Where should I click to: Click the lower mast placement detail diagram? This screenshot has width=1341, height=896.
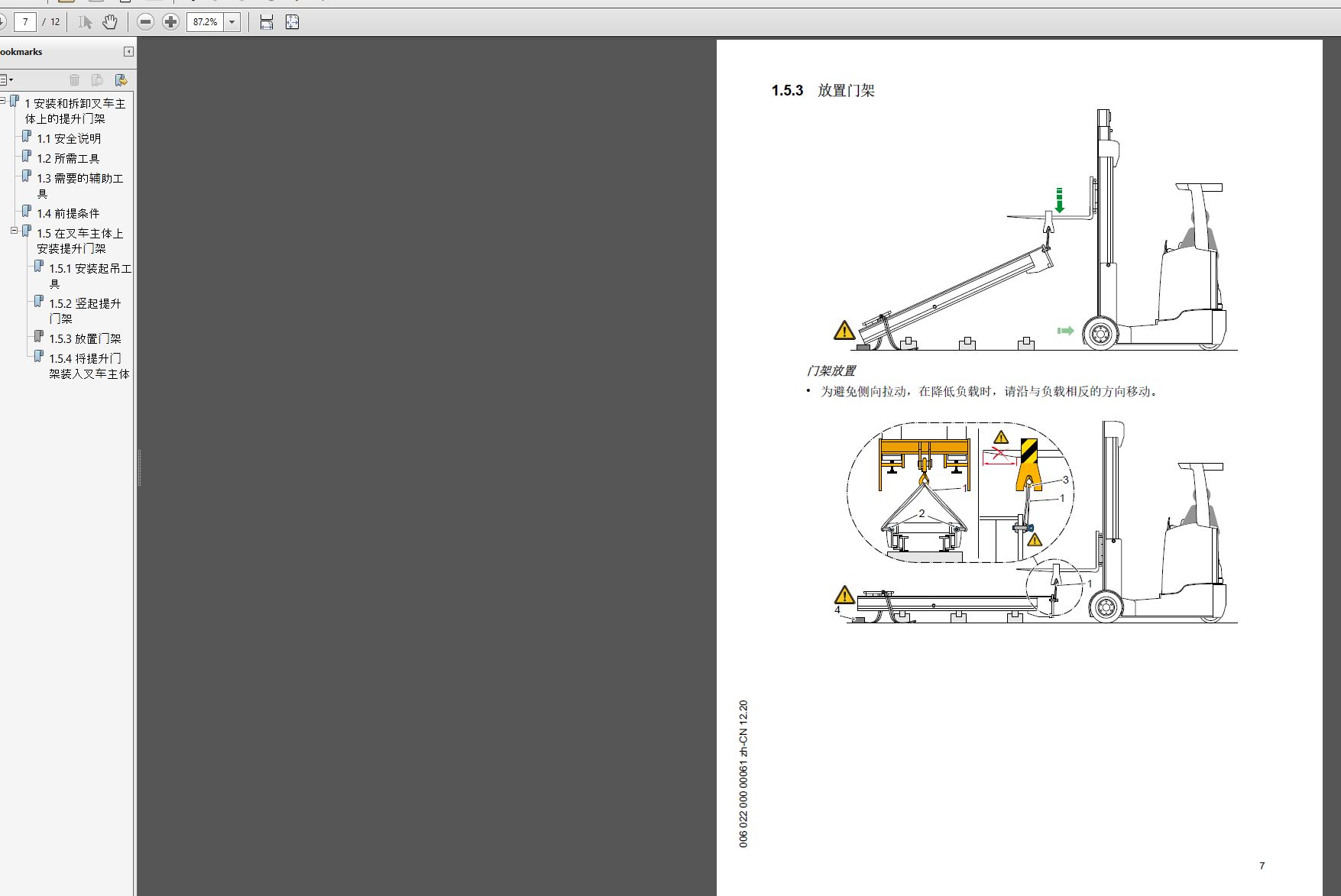click(1035, 522)
